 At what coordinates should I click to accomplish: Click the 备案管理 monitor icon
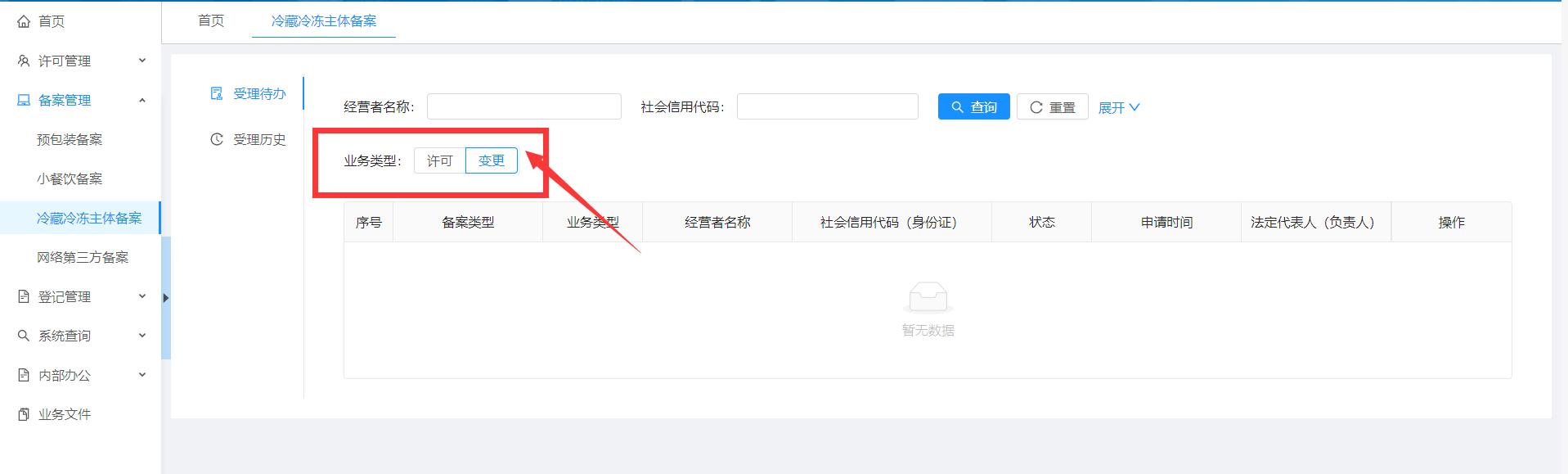(x=24, y=100)
